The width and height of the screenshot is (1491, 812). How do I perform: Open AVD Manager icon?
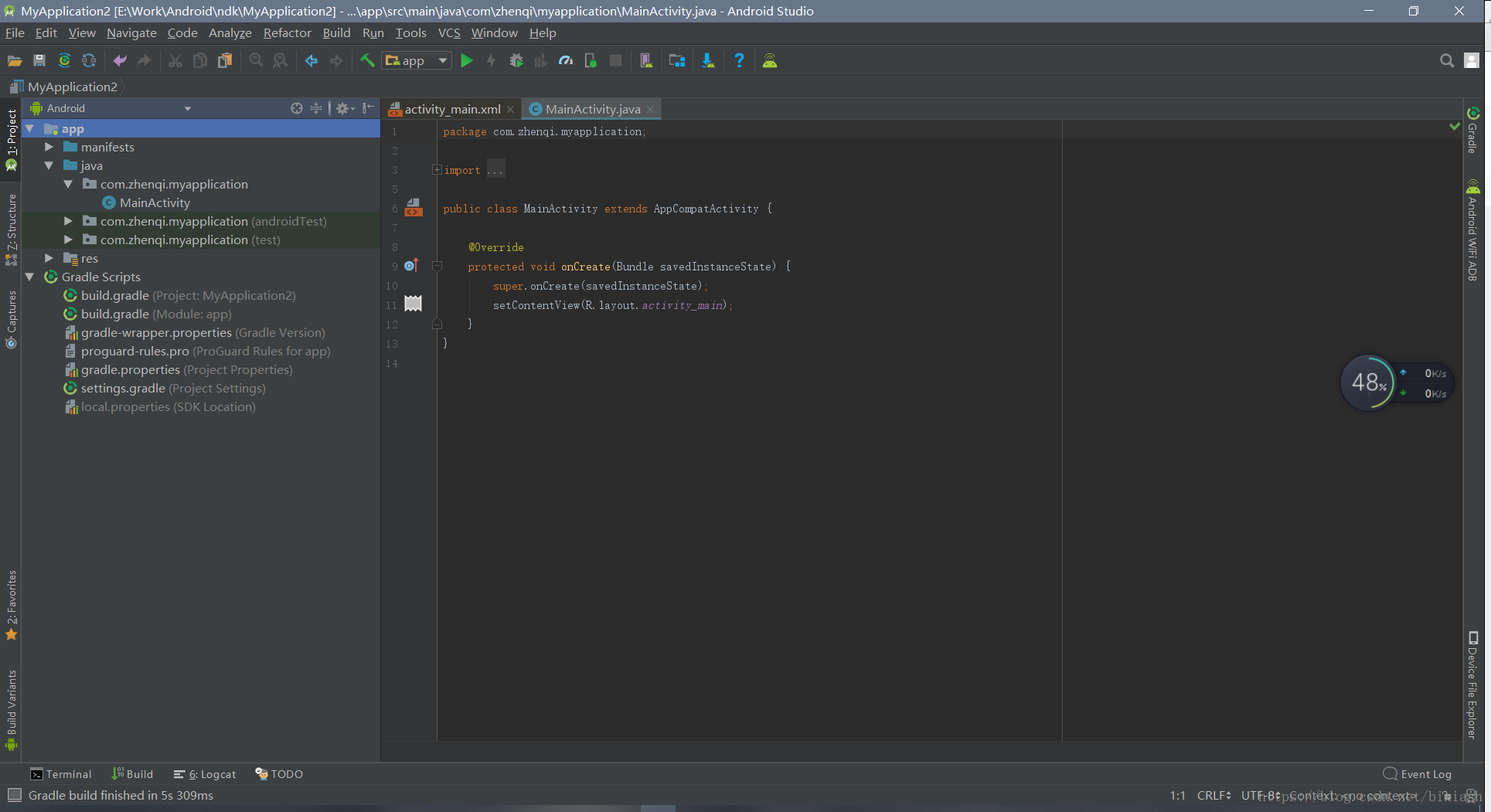click(x=646, y=60)
